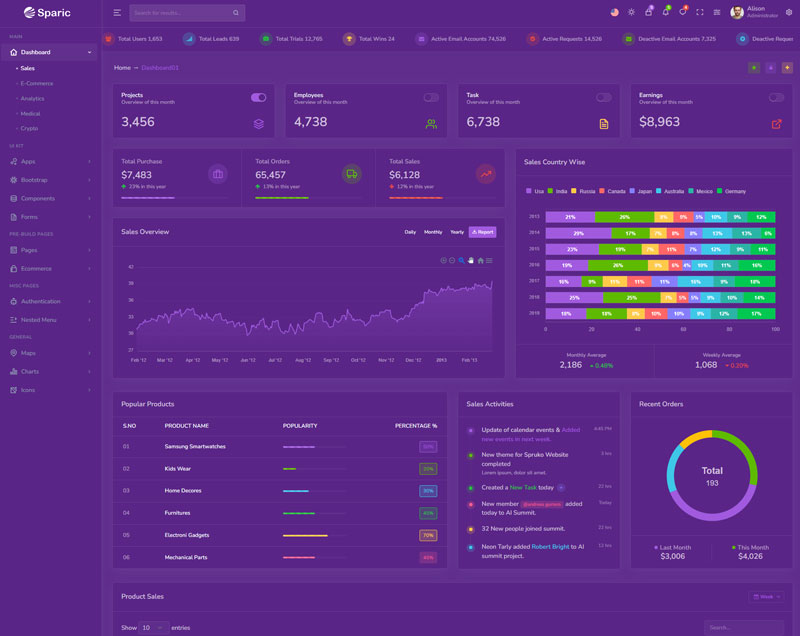
Task: Select the US flag language icon
Action: (614, 12)
